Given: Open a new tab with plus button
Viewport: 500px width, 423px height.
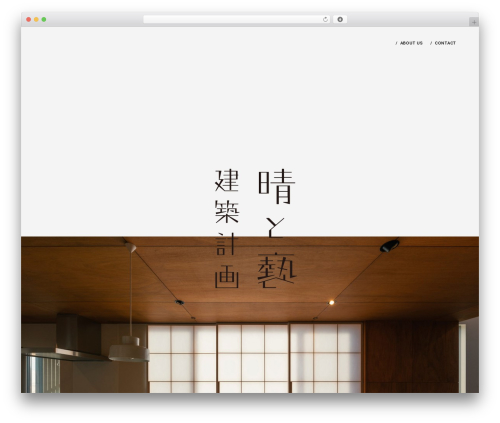Looking at the screenshot, I should (x=474, y=22).
